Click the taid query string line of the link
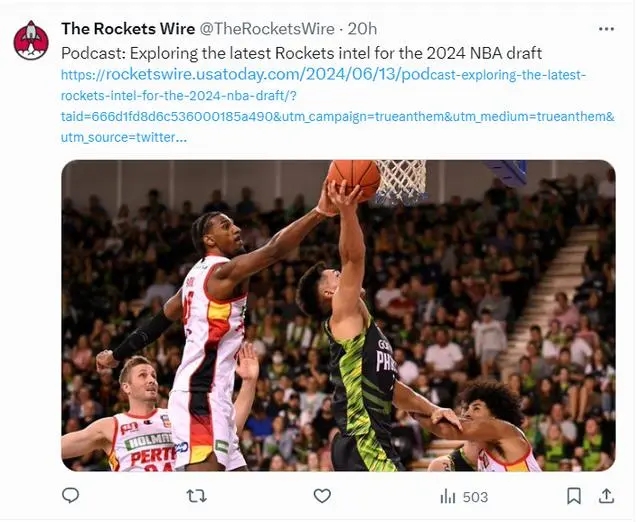 (337, 117)
